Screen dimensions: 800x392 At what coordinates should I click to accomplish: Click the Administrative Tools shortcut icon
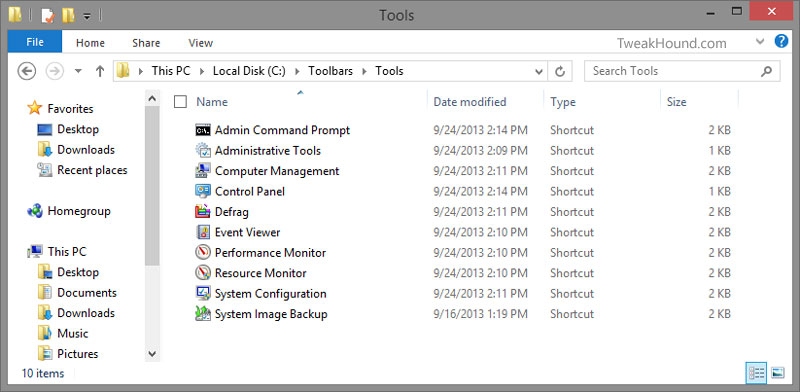[203, 151]
